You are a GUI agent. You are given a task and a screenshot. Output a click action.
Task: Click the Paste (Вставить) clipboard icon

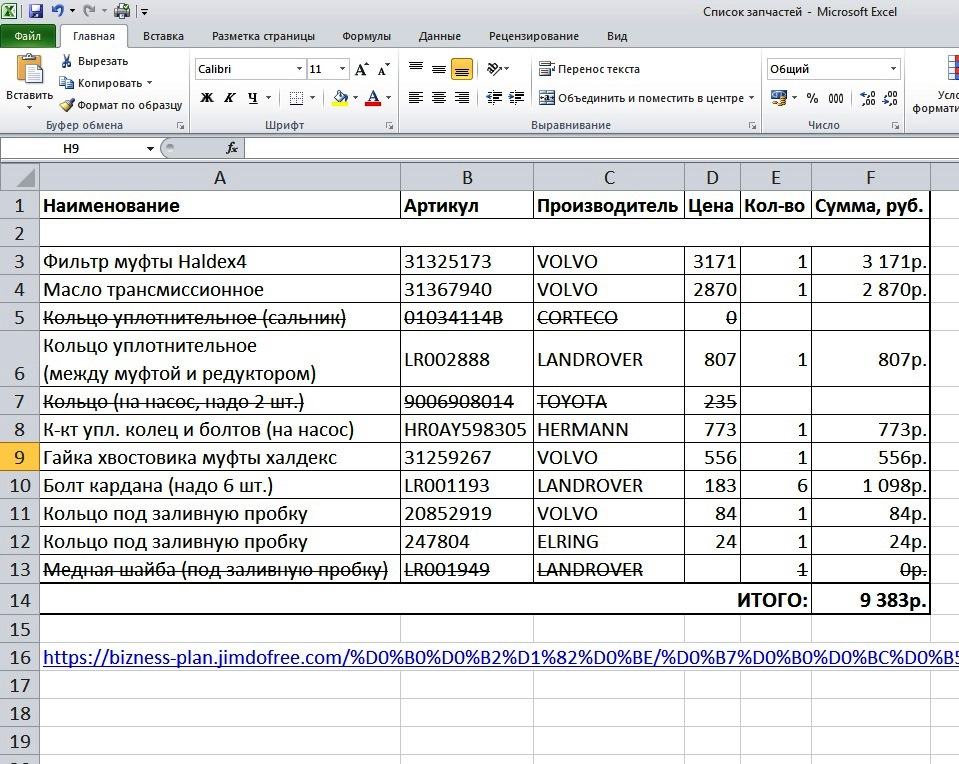[29, 69]
